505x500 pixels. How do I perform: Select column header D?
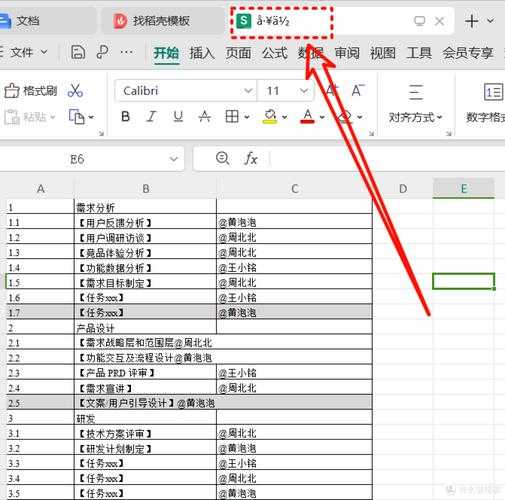403,189
